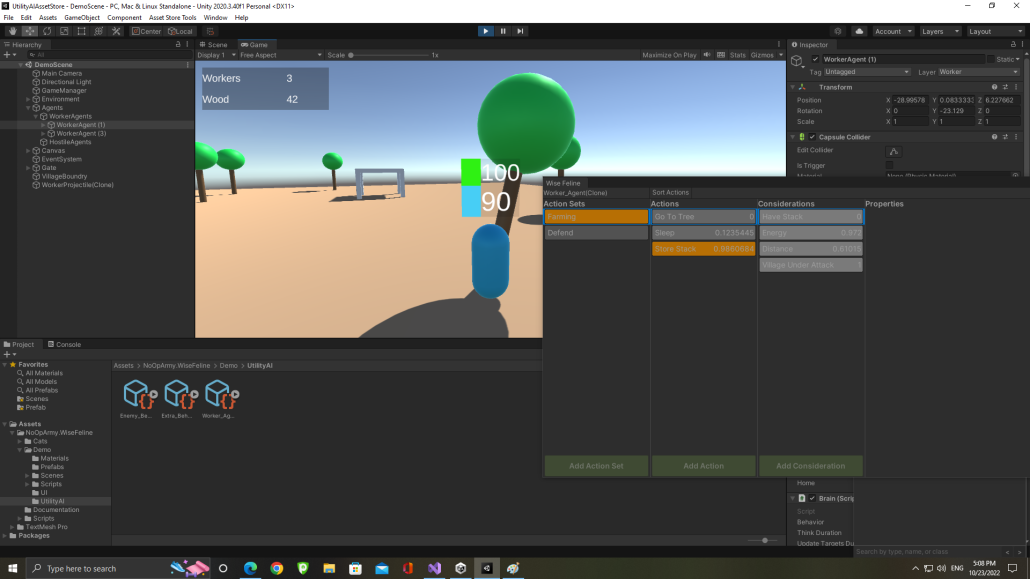Open the Tag dropdown showing Untagged
This screenshot has width=1030, height=579.
[867, 72]
